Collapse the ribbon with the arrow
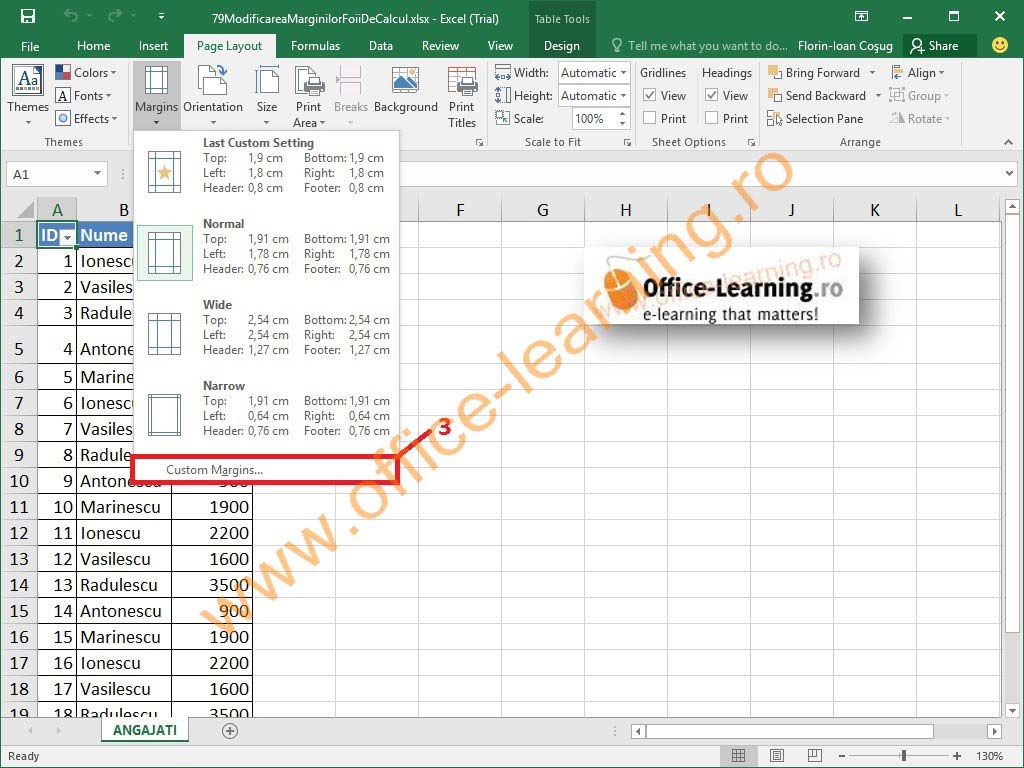The height and width of the screenshot is (768, 1024). 1008,142
